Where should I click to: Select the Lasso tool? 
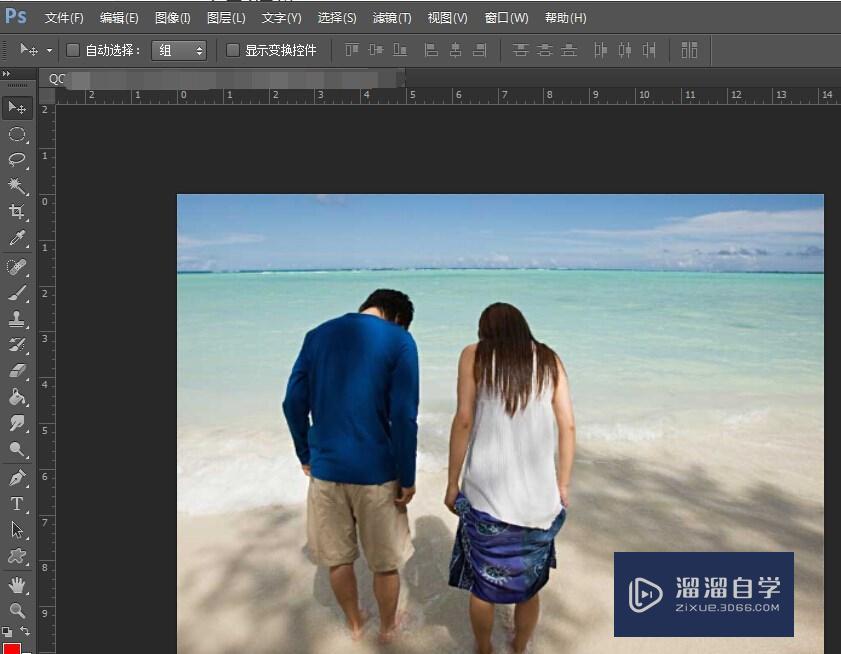tap(17, 160)
